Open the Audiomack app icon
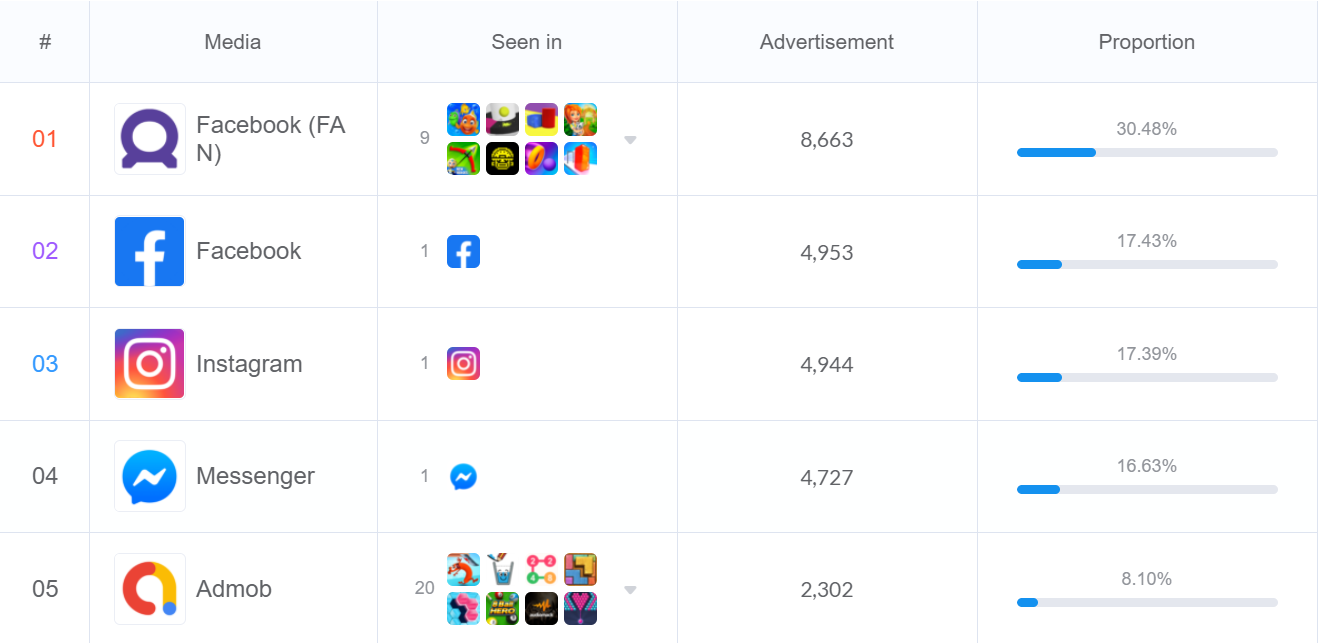This screenshot has height=643, width=1318. point(541,608)
